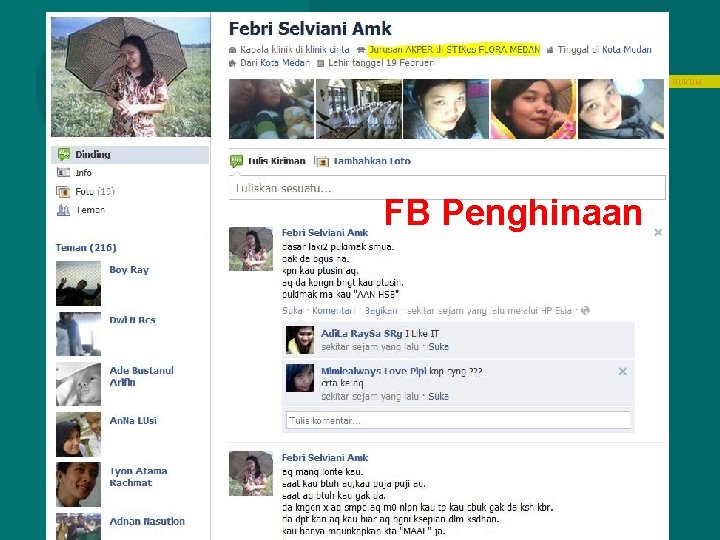Click the globe privacy icon on first post
Image resolution: width=720 pixels, height=540 pixels.
pos(585,311)
